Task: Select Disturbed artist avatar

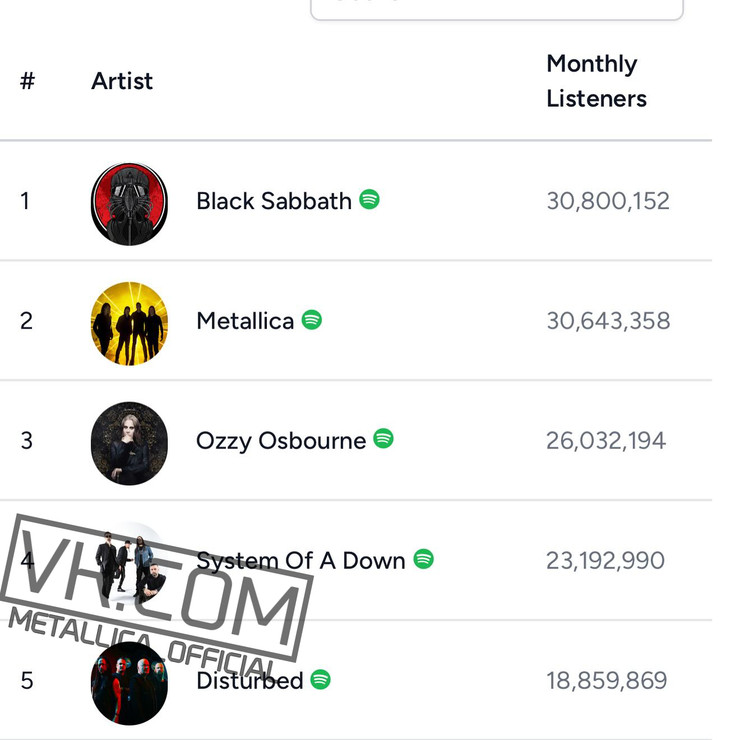Action: coord(129,683)
